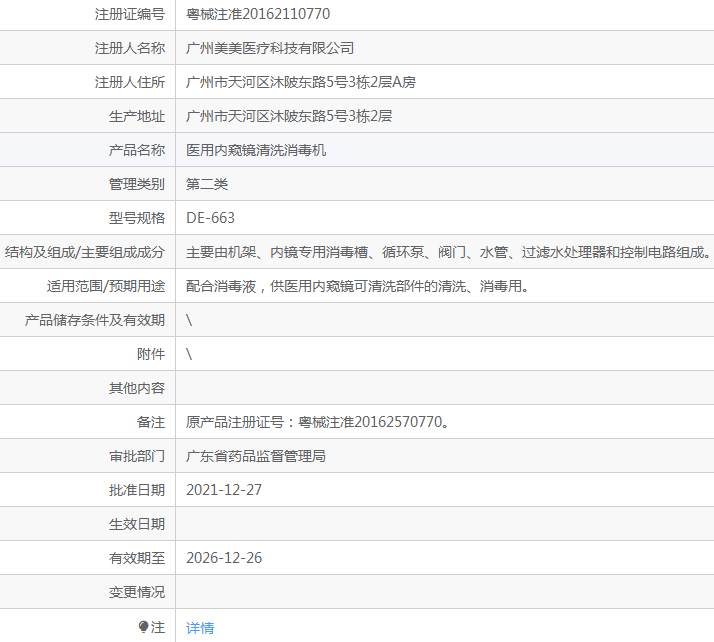Click the 产品名称 label
714x642 pixels.
[x=137, y=150]
